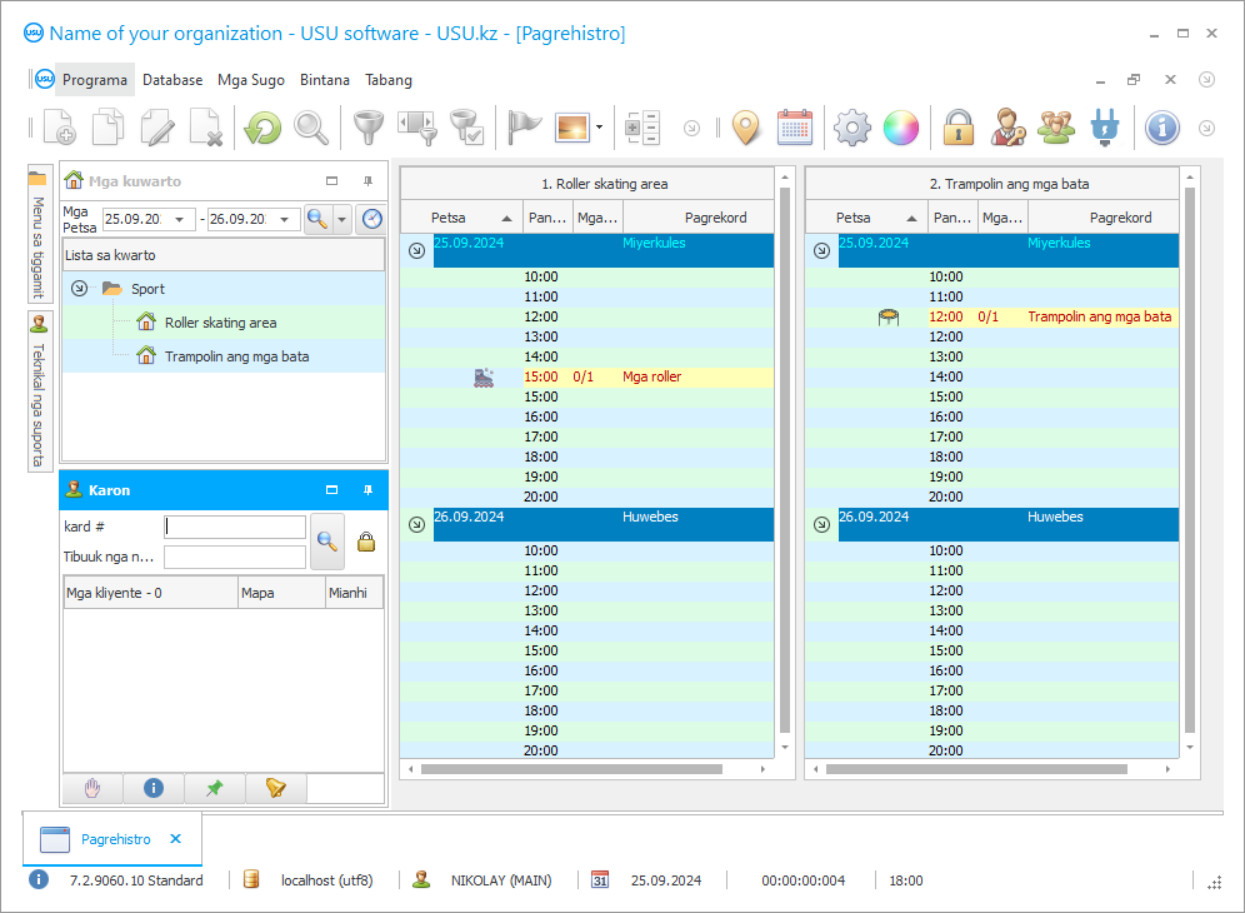Select the 15:00 Mga roller booking row
Viewport: 1245px width, 913px height.
tap(587, 377)
